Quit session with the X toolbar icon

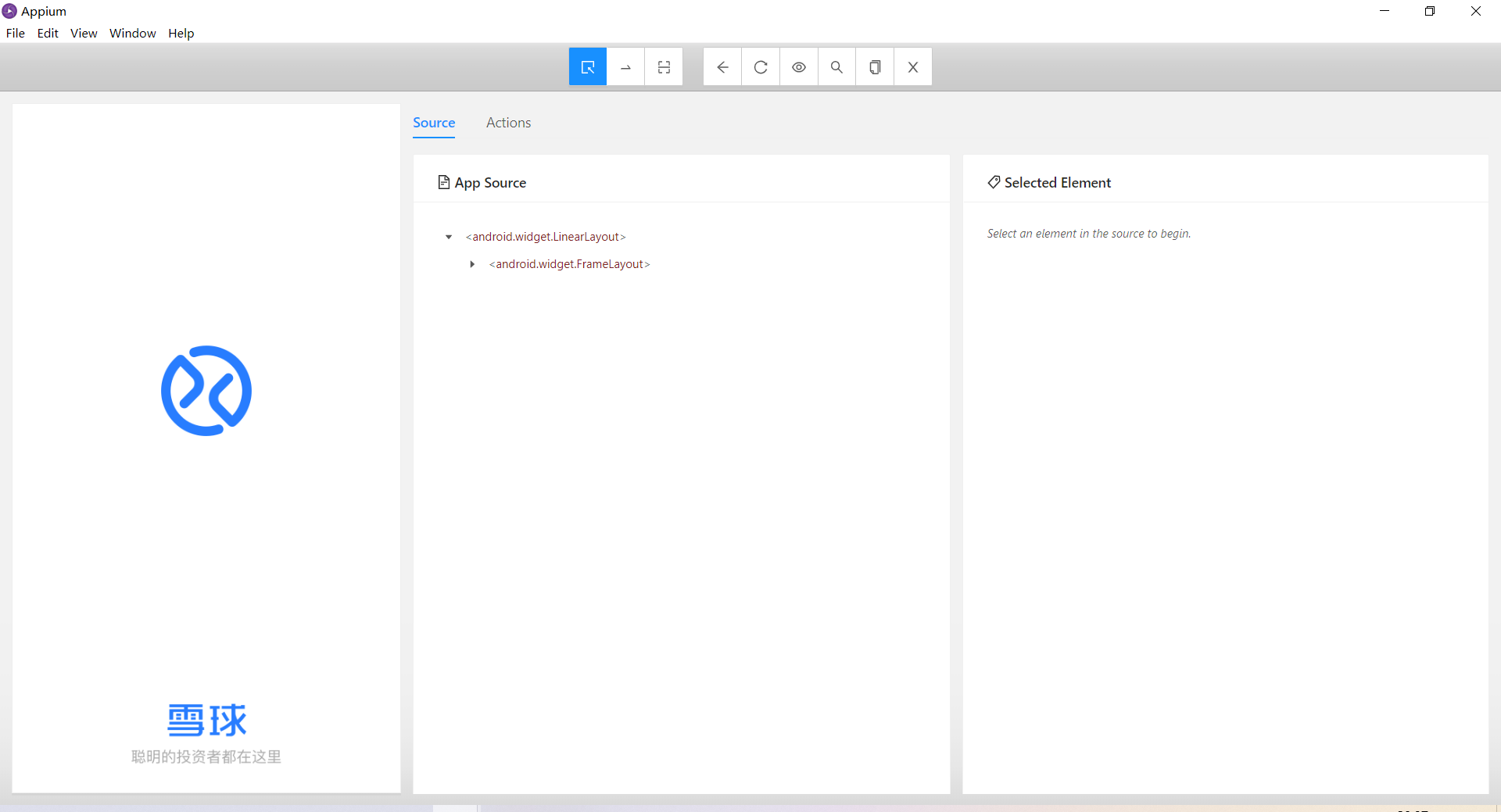(x=913, y=67)
